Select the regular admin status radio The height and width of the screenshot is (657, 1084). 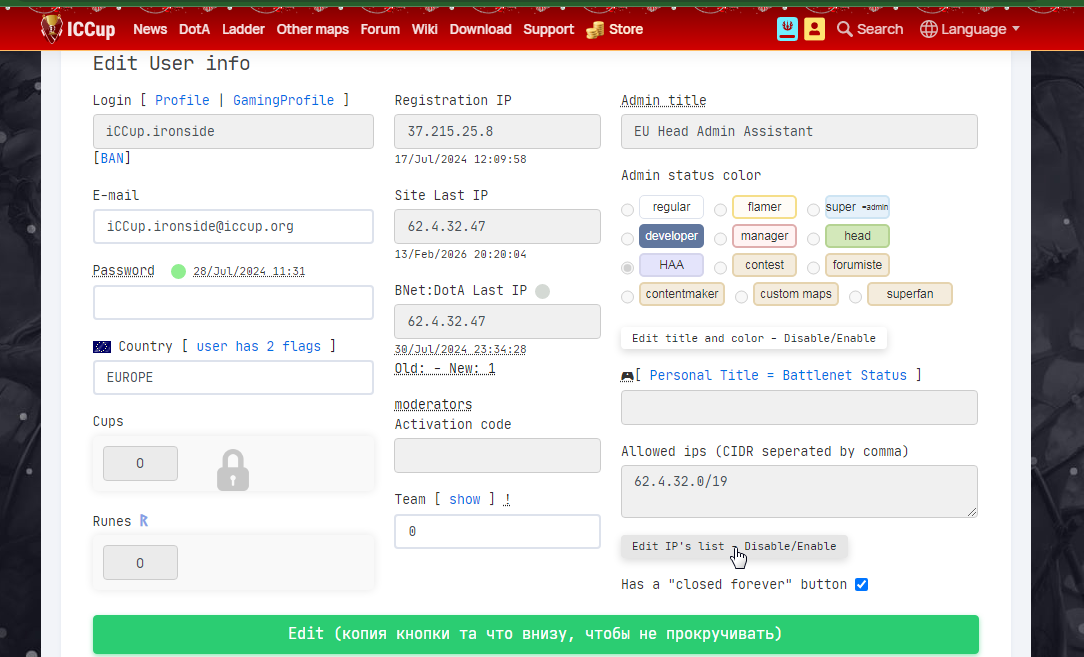coord(627,210)
